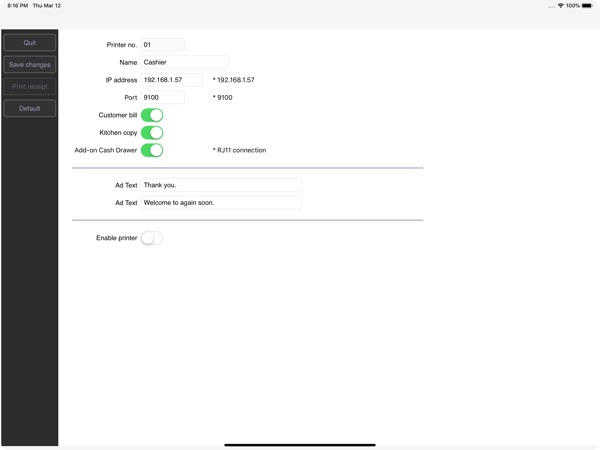Click the Ad Text field Welcome to again soon.
The image size is (600, 450).
pyautogui.click(x=221, y=203)
